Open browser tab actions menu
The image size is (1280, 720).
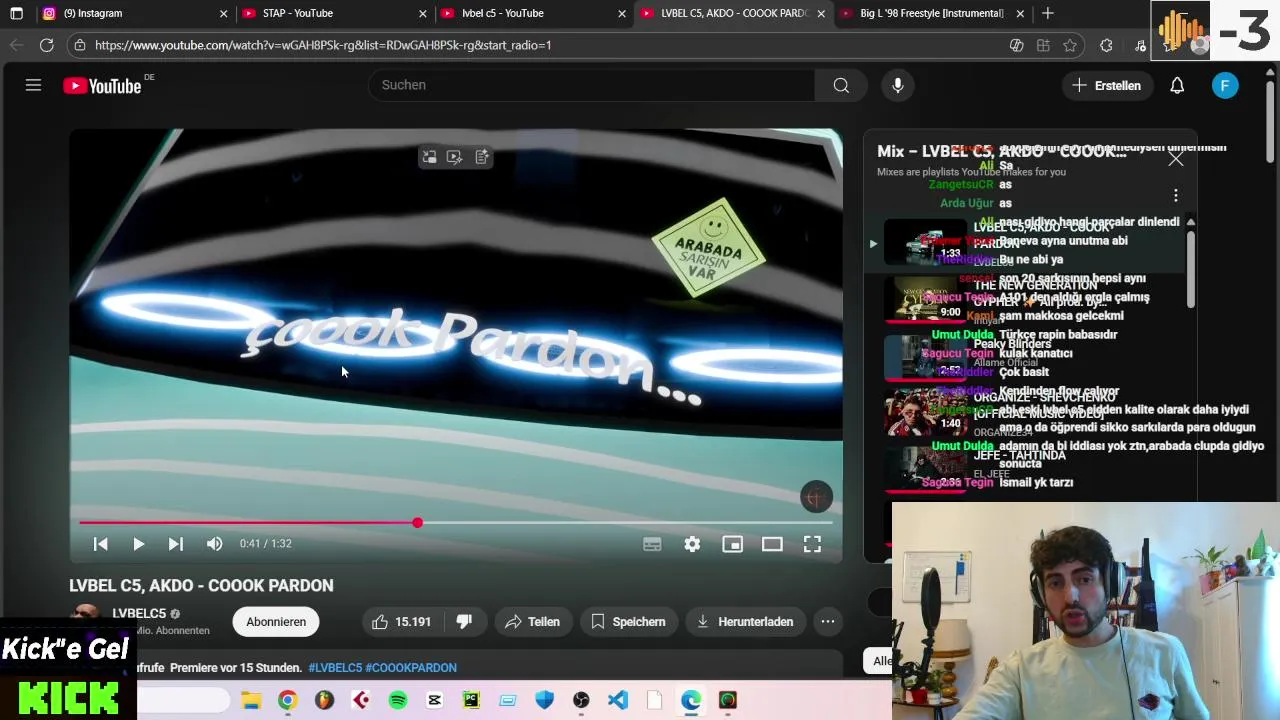16,13
